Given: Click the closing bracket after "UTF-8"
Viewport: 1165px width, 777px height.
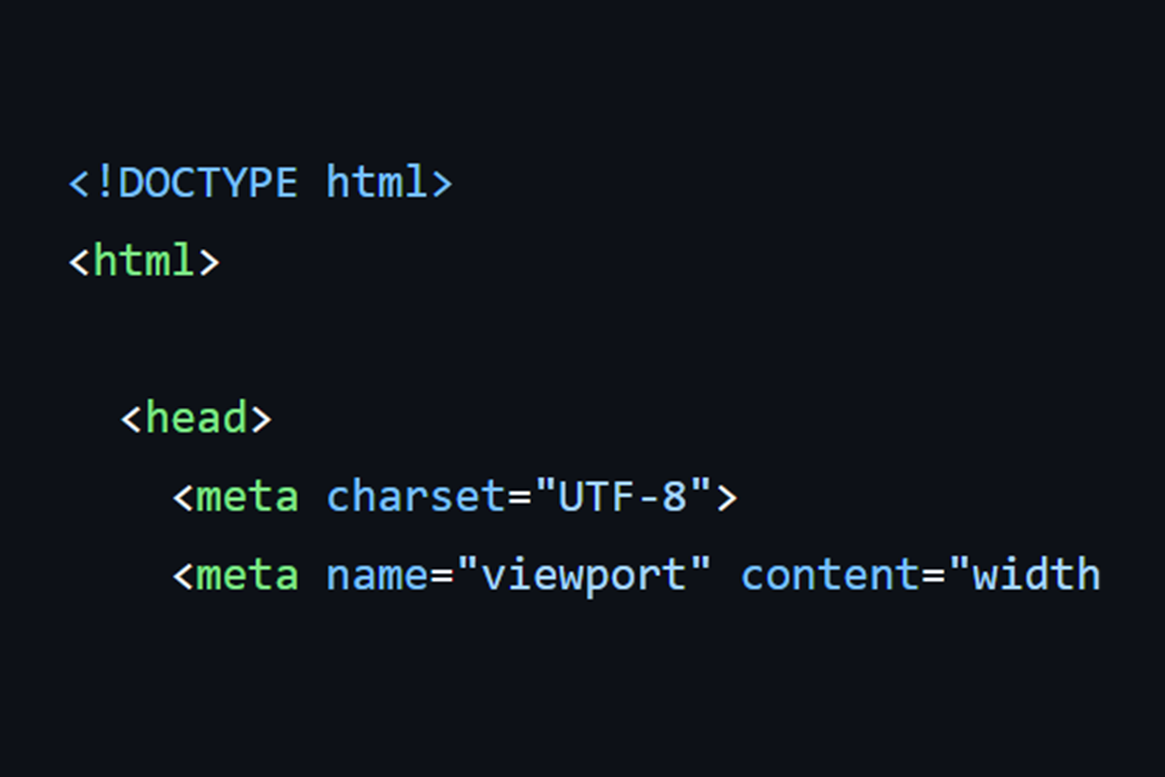Looking at the screenshot, I should (726, 497).
